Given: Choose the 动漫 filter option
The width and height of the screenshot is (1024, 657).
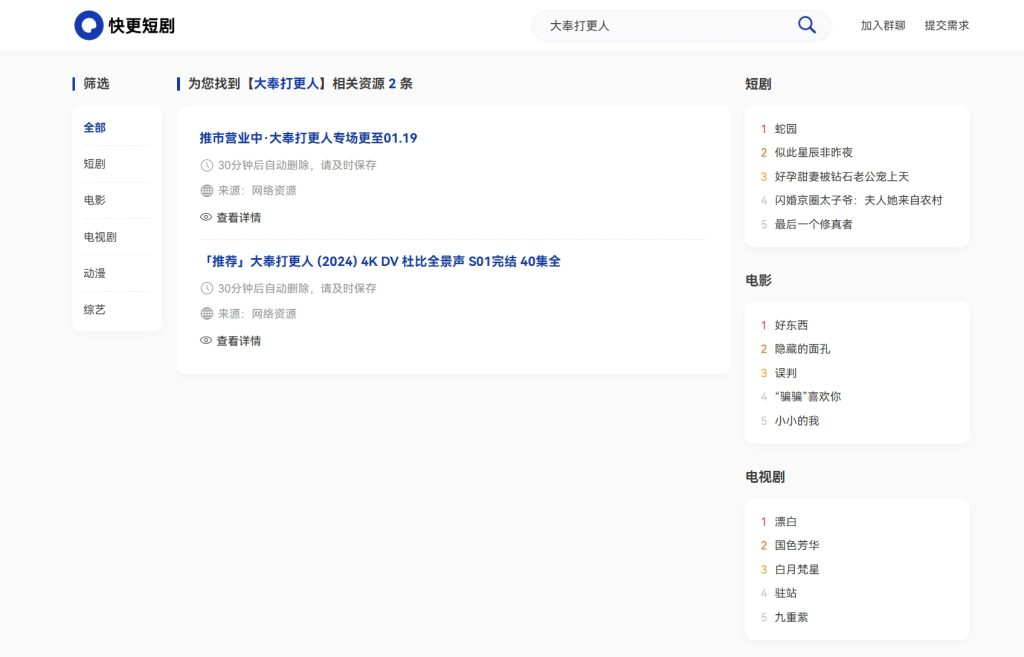Looking at the screenshot, I should pyautogui.click(x=95, y=273).
